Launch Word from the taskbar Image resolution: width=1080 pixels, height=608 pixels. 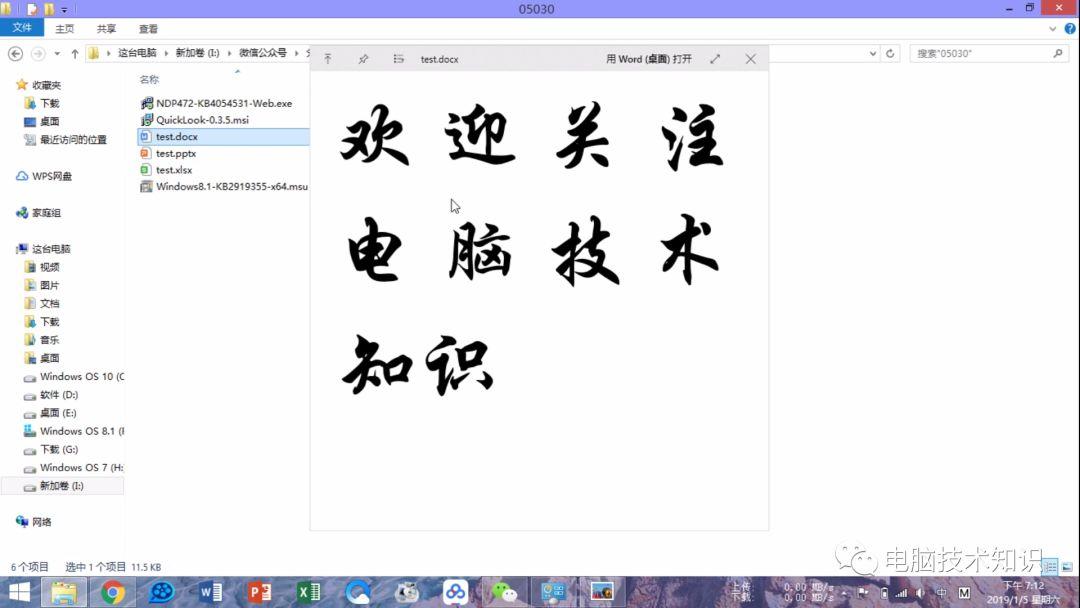(211, 592)
